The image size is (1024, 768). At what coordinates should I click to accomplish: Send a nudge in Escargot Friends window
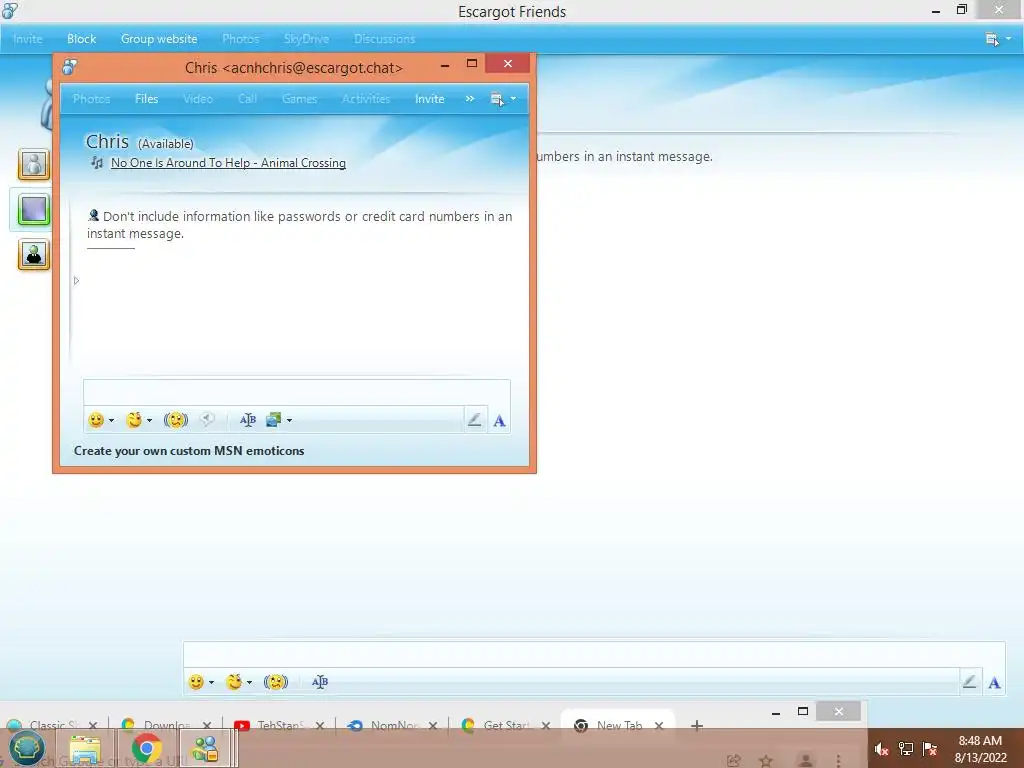276,682
